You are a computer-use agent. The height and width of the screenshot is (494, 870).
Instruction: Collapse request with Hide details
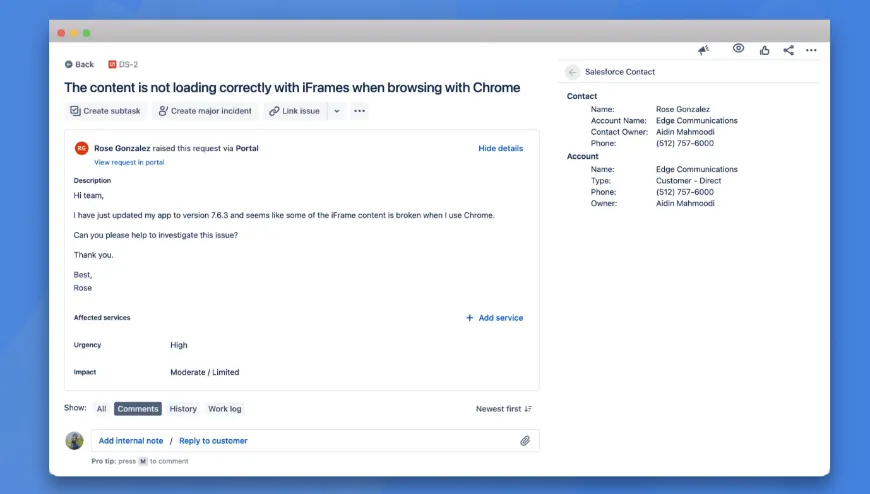point(500,148)
